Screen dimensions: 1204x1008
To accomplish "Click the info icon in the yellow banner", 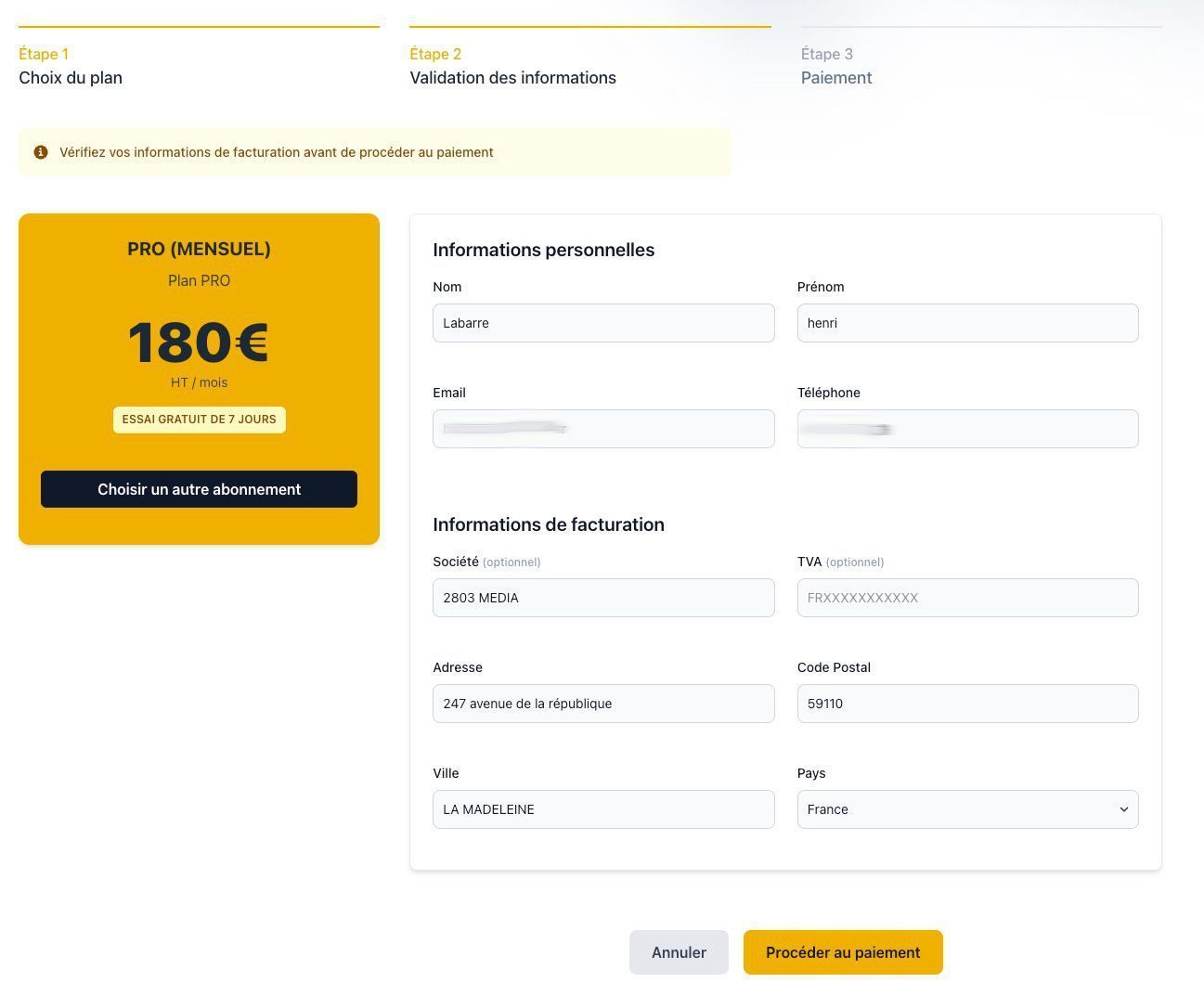I will [x=42, y=151].
